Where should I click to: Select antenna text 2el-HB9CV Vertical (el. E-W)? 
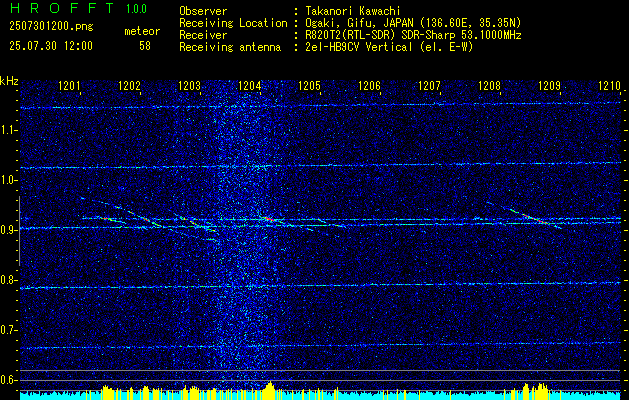pos(389,47)
